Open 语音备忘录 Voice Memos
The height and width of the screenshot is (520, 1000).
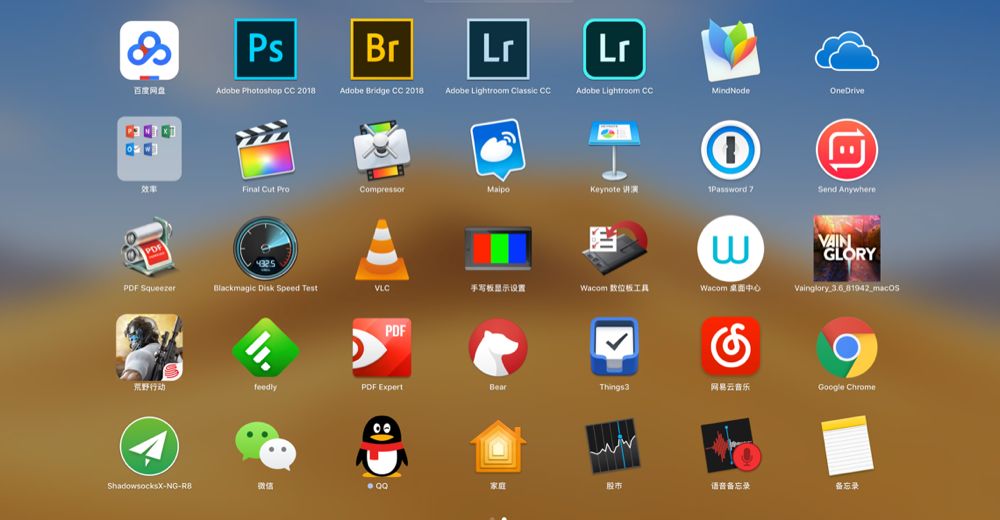point(731,446)
